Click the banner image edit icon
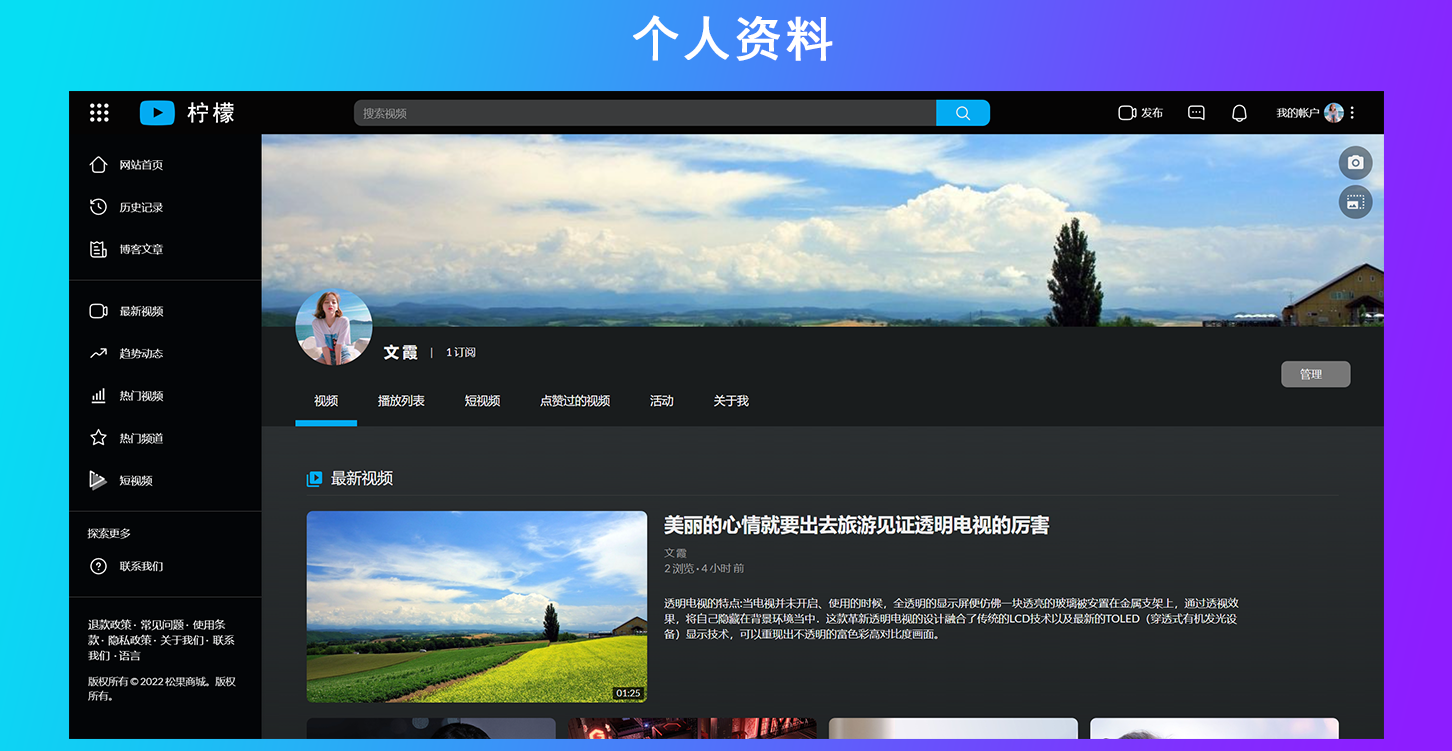 coord(1355,202)
